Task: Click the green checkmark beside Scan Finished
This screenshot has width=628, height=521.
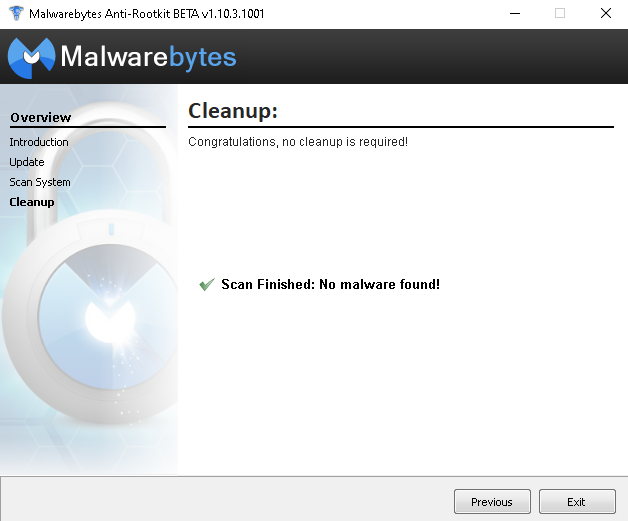Action: coord(207,284)
